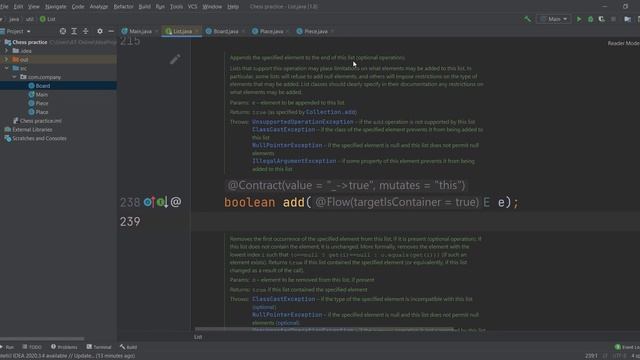Switch to the Place.java editor tab
Screen dimensions: 640x360
click(270, 31)
